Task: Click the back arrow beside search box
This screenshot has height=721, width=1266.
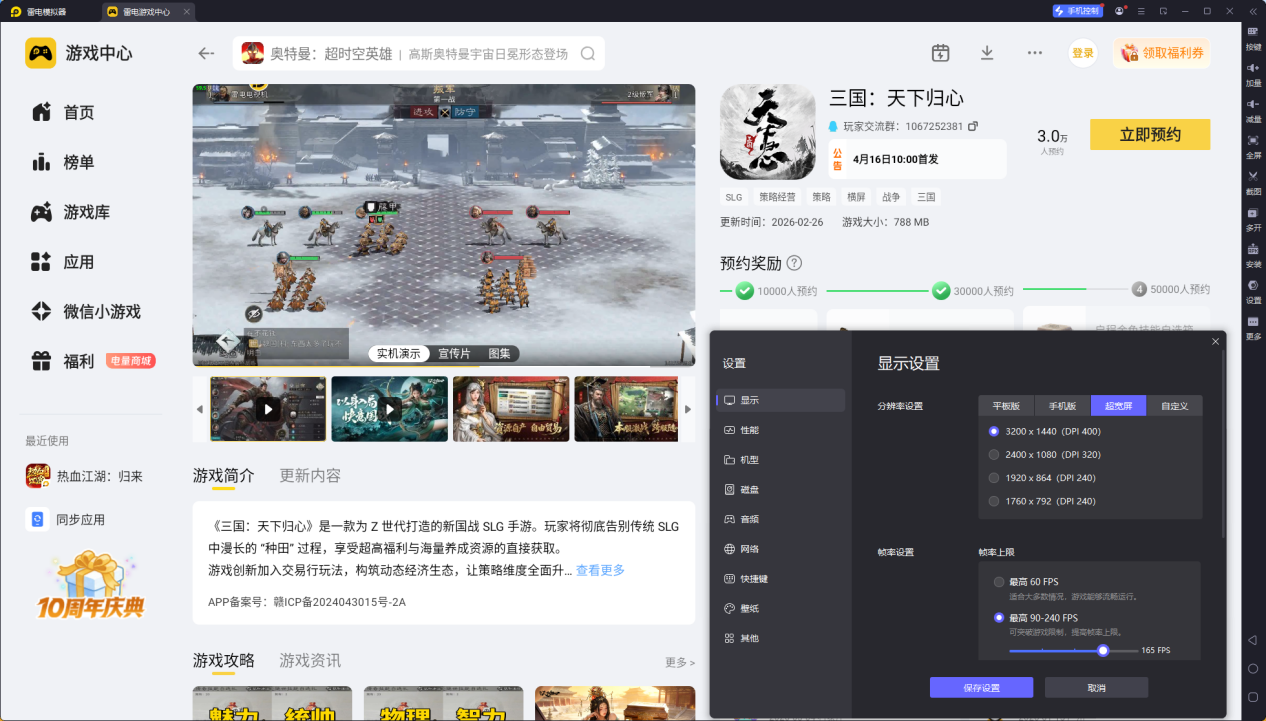Action: 207,54
